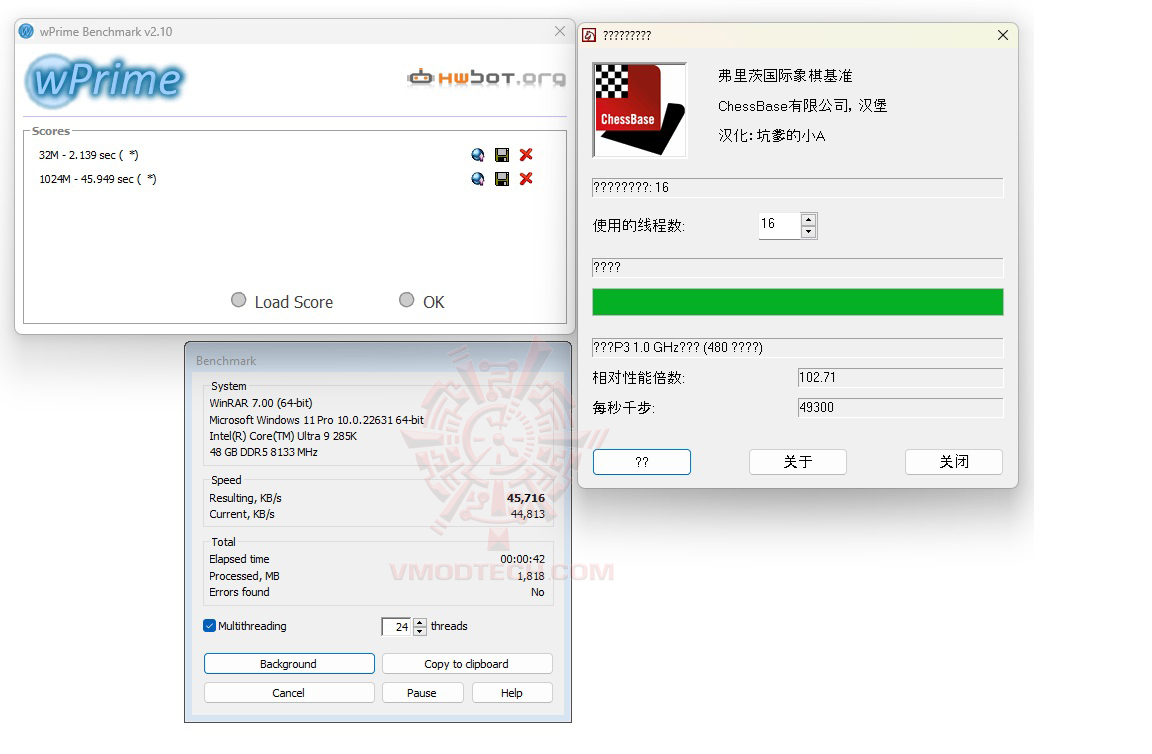Select the OK radio button in wPrime

click(406, 300)
